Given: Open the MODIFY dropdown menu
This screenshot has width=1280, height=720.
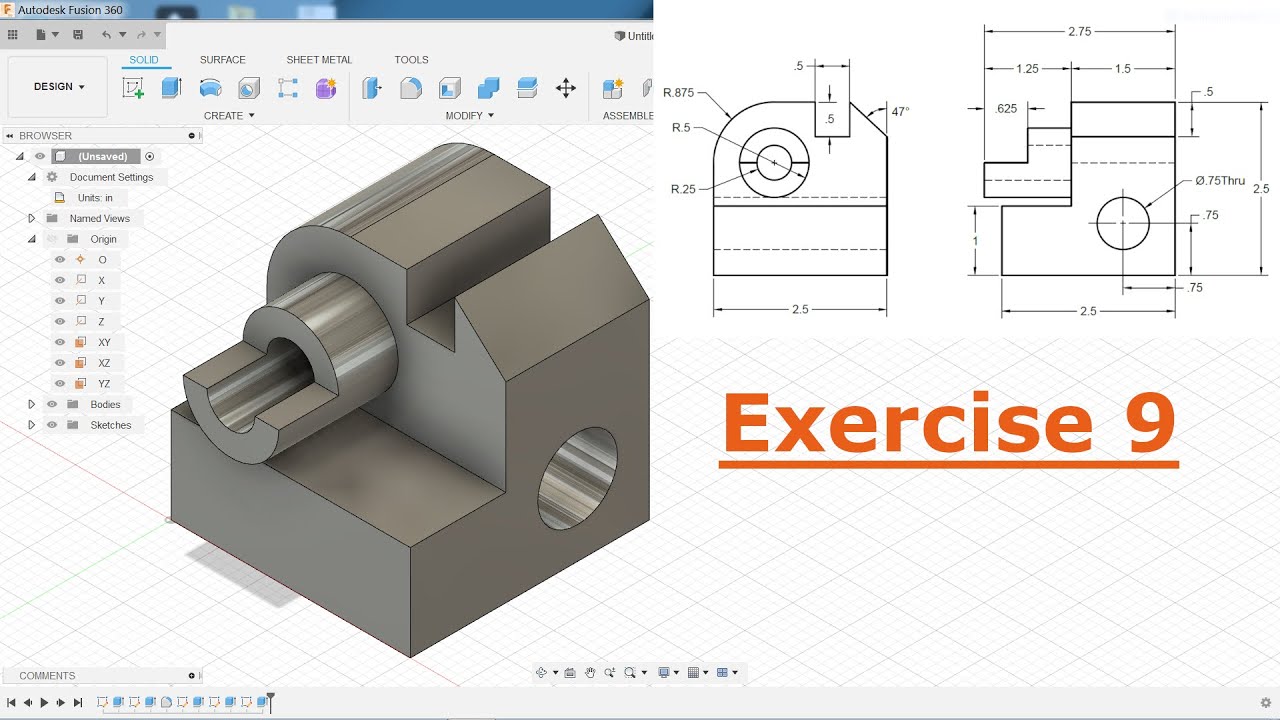Looking at the screenshot, I should pyautogui.click(x=470, y=116).
